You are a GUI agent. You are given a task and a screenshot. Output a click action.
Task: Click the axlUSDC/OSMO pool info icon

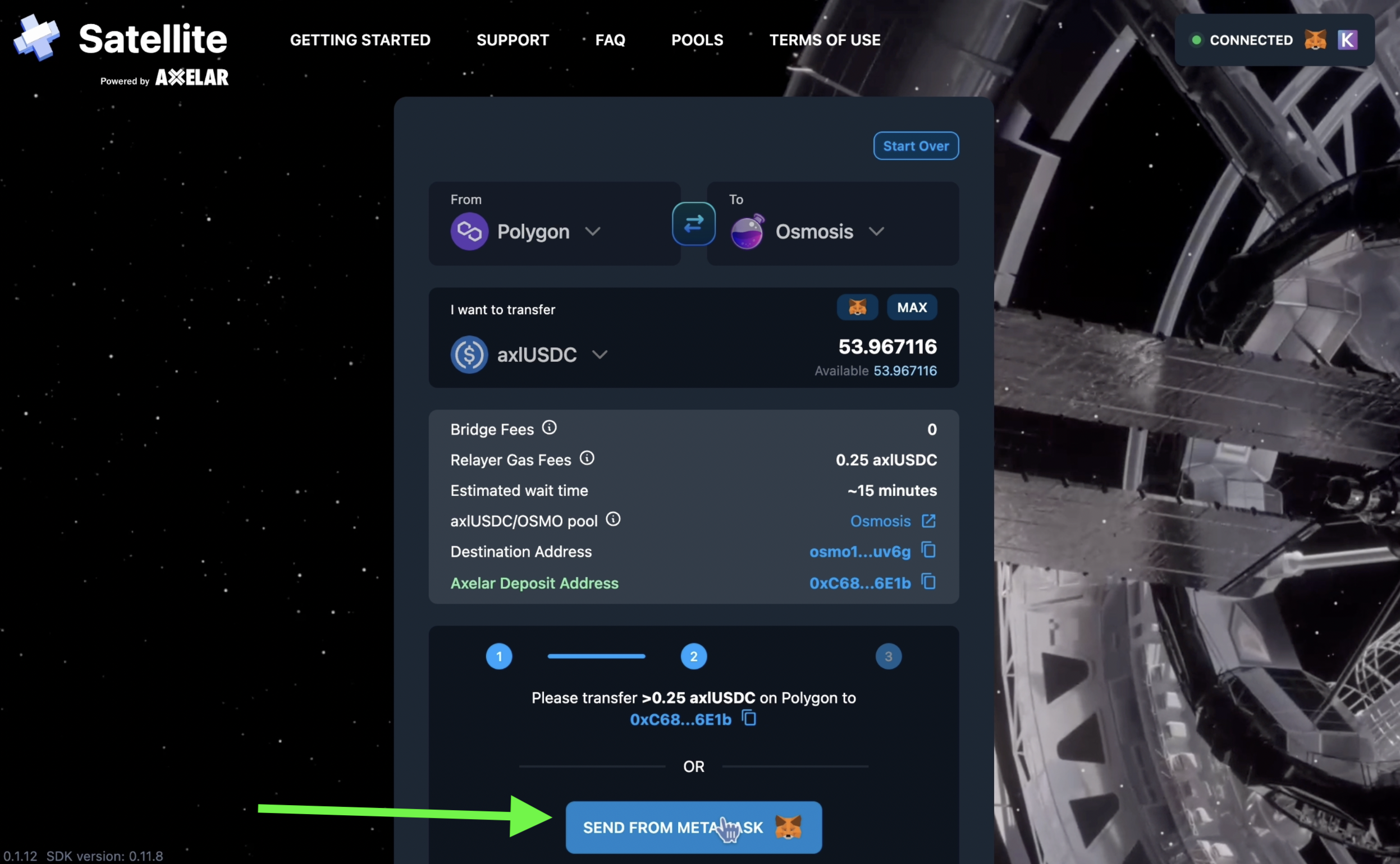613,519
